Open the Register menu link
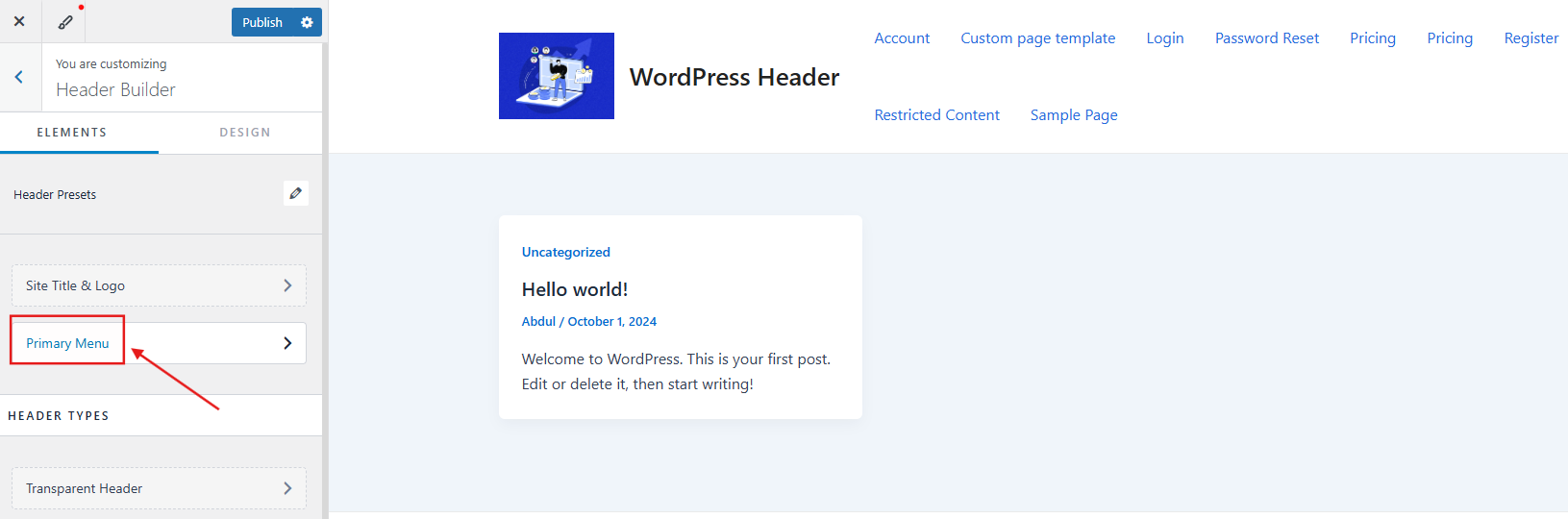The width and height of the screenshot is (1568, 519). pos(1531,38)
